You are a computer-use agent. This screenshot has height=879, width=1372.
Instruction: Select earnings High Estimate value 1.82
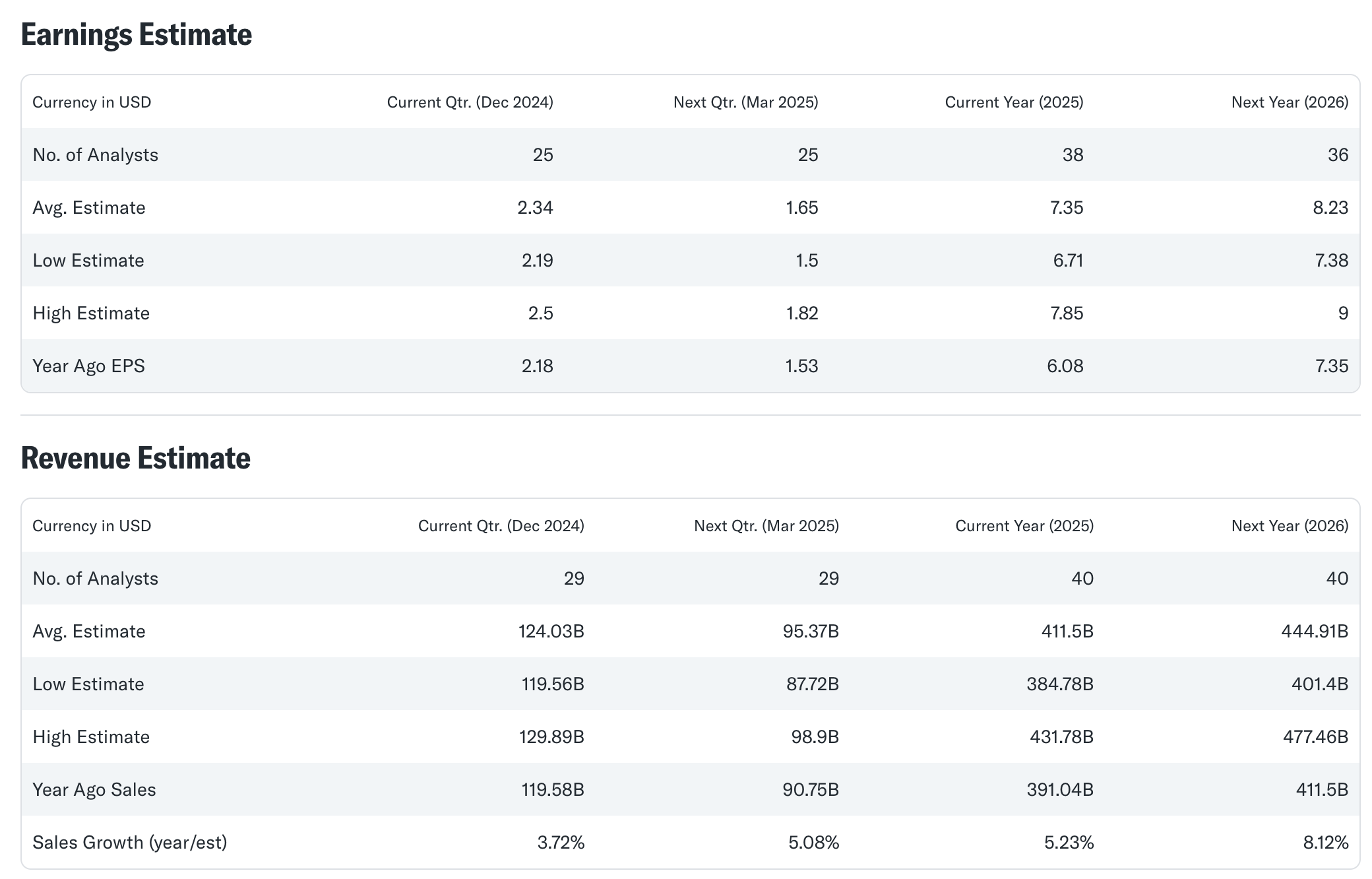tap(801, 313)
